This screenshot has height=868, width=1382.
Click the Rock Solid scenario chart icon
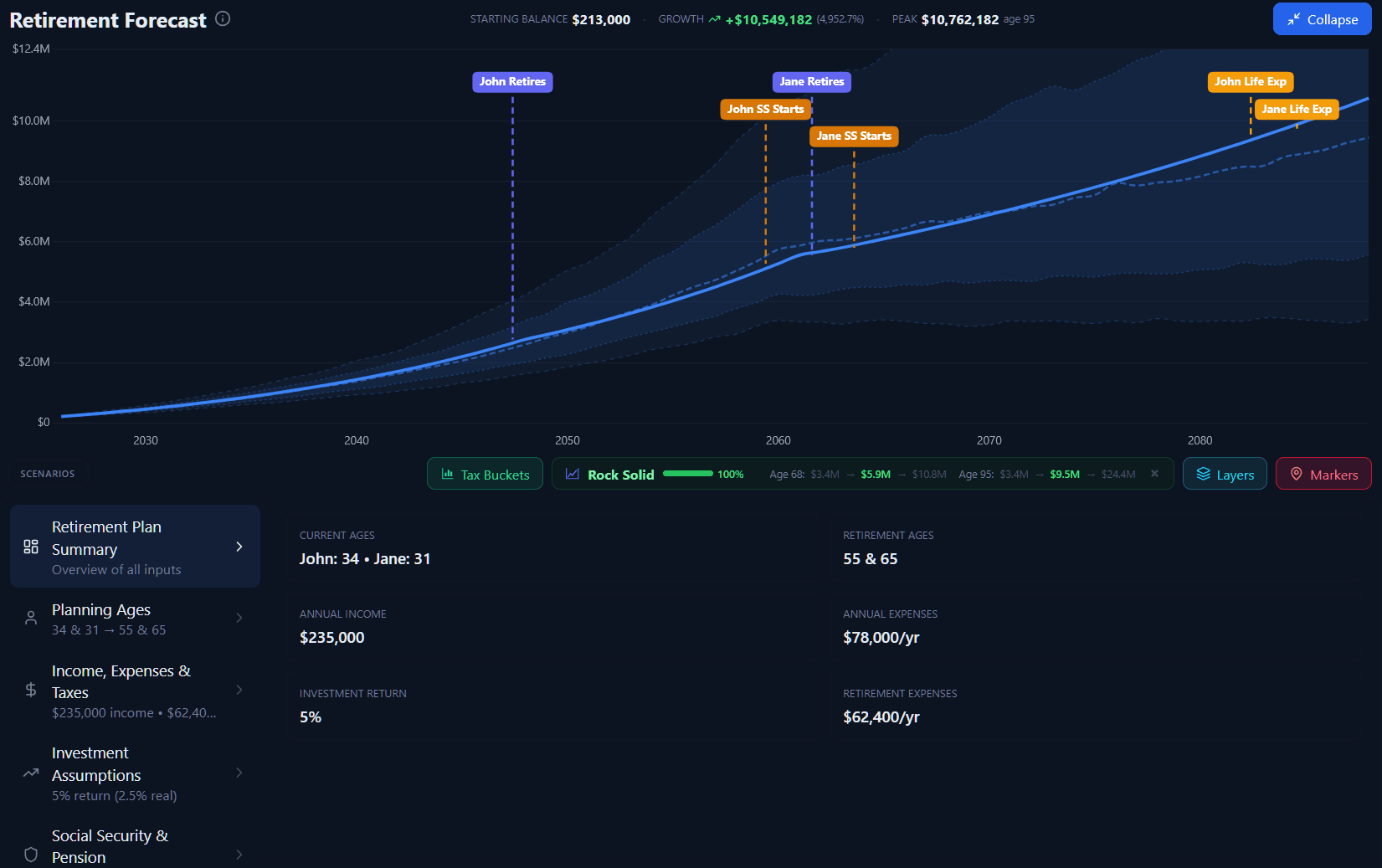pos(573,474)
